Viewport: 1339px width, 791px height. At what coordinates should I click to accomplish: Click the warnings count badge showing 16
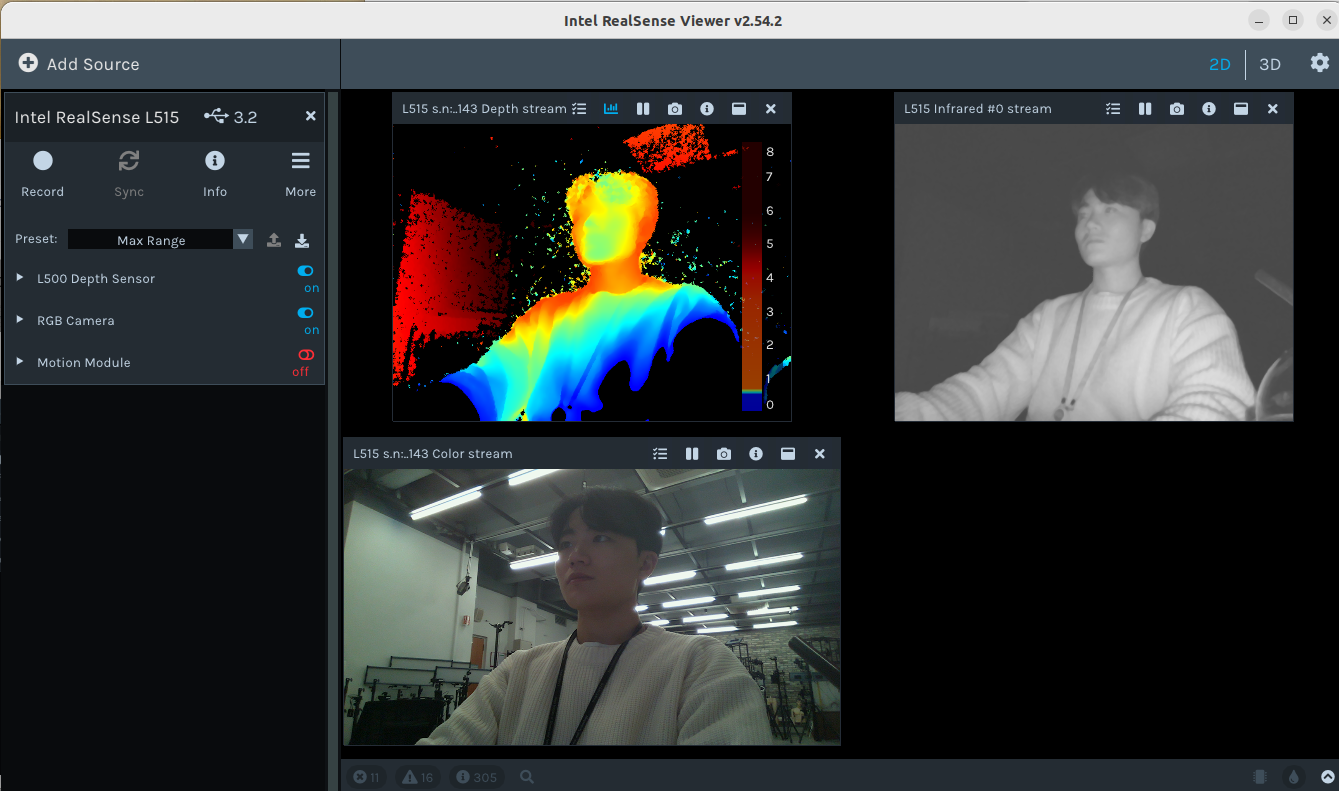point(418,777)
